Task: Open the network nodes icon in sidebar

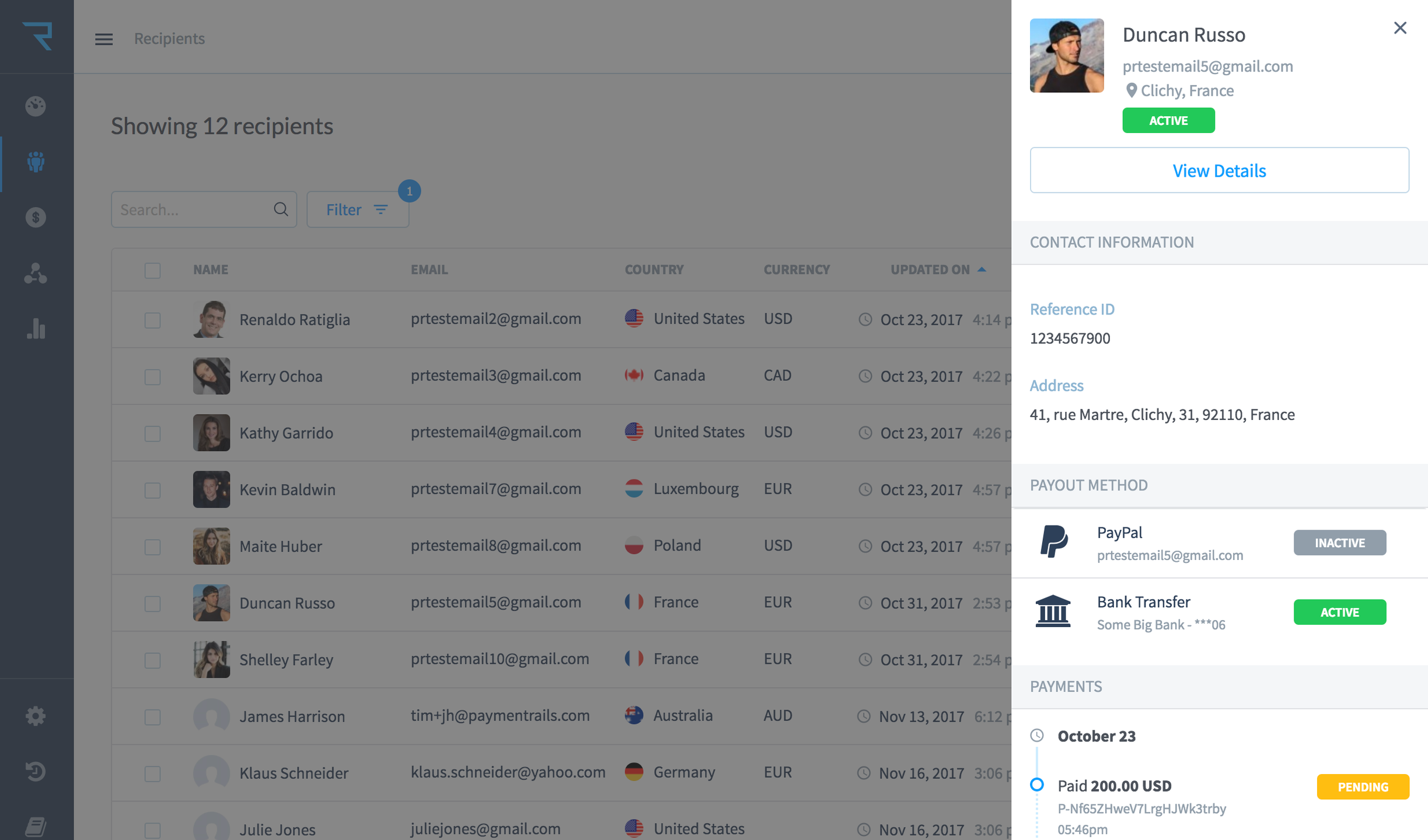Action: pyautogui.click(x=36, y=273)
